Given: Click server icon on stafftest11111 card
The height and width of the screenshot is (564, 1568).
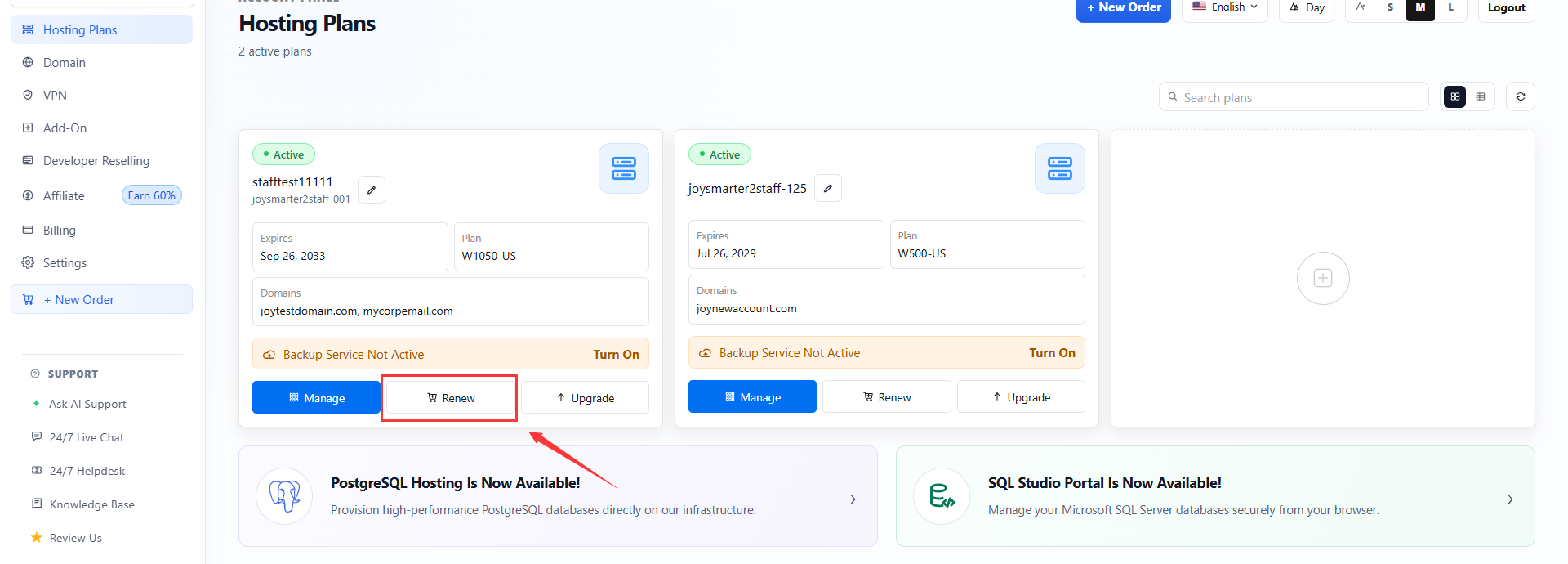Looking at the screenshot, I should (x=624, y=168).
